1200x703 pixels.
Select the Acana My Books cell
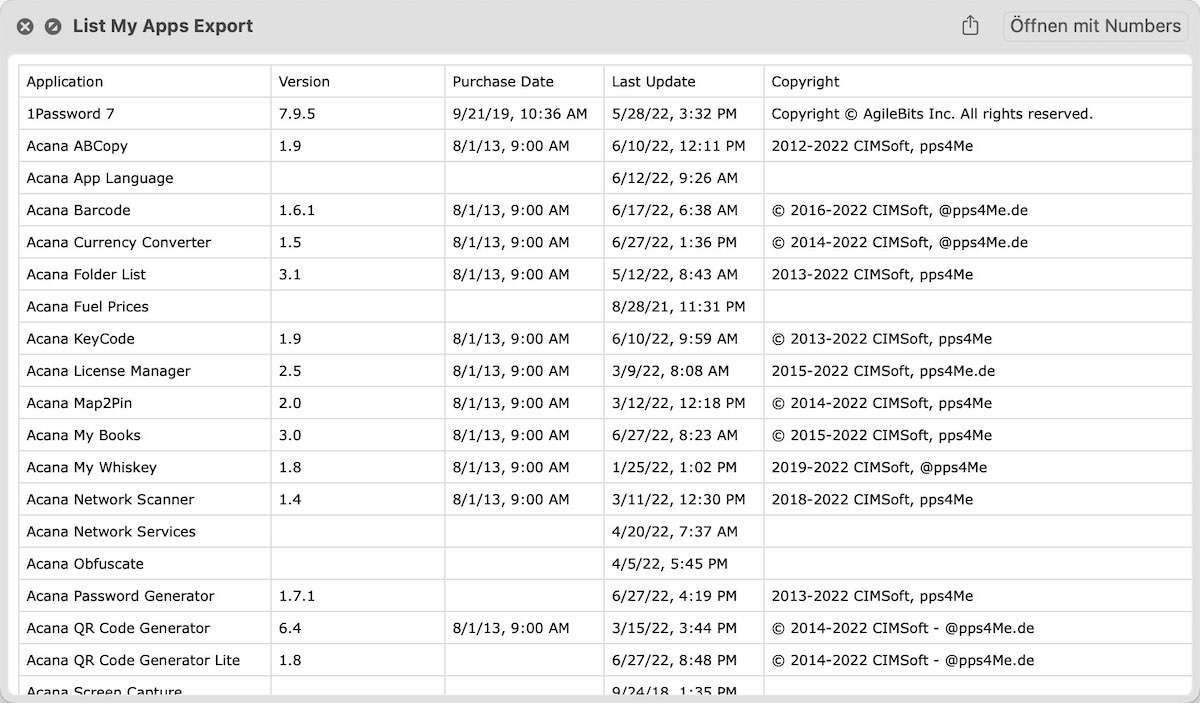(x=145, y=435)
